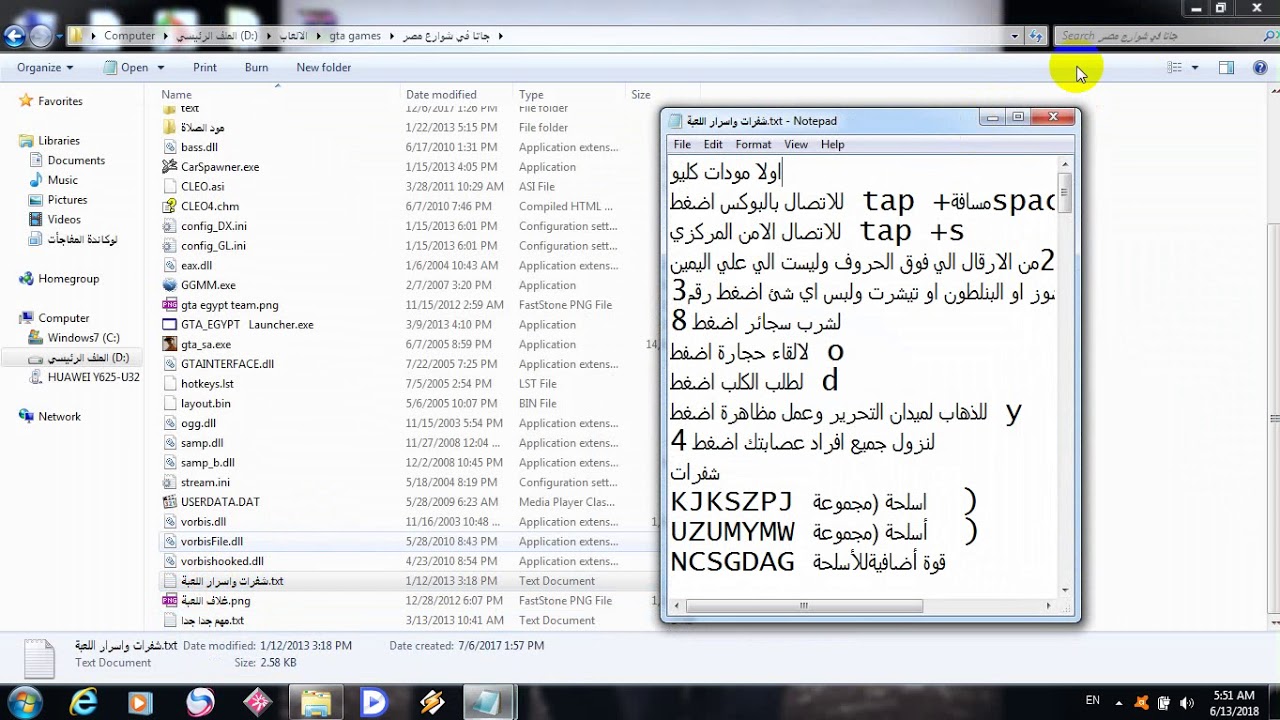Select GTA_EGYPT Launcher.exe icon
The width and height of the screenshot is (1280, 720).
pyautogui.click(x=169, y=325)
